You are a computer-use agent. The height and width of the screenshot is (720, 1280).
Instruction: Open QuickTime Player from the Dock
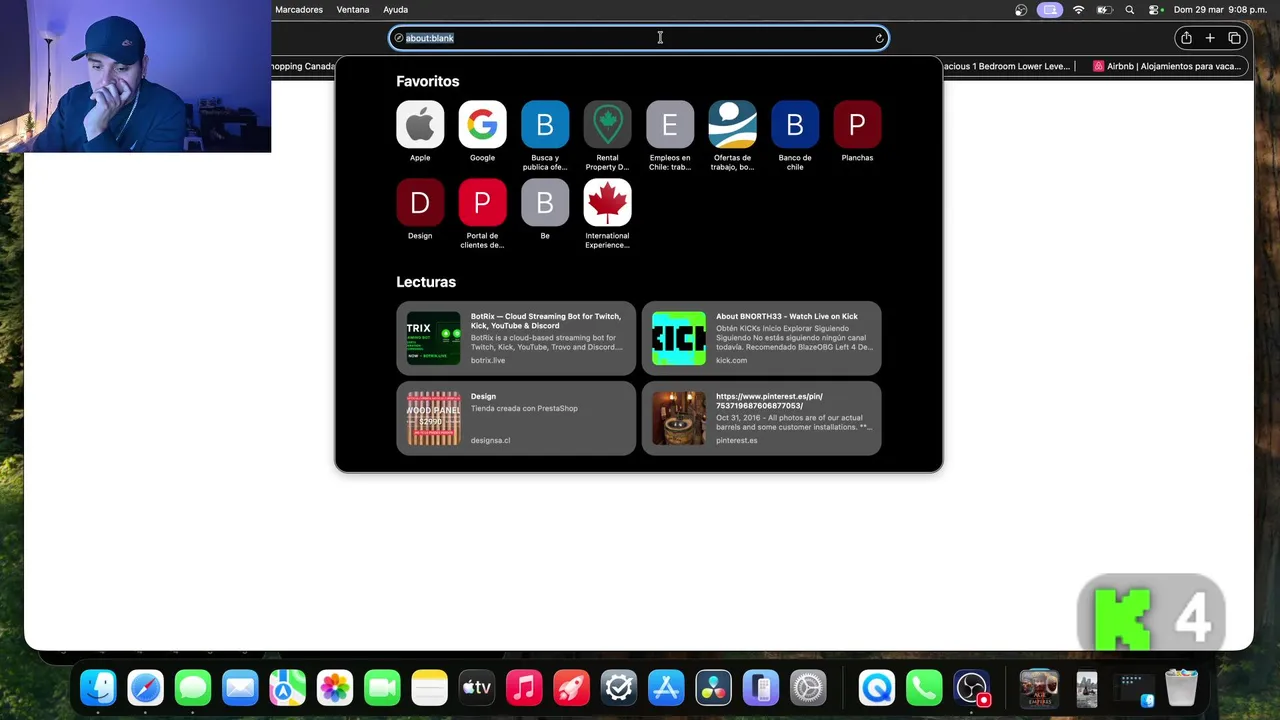pyautogui.click(x=877, y=688)
